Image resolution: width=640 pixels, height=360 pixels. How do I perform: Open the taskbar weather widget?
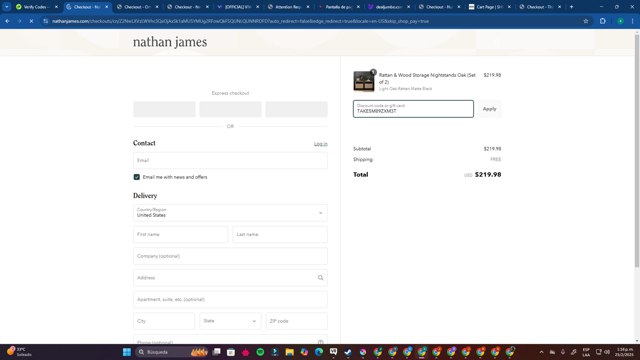pos(19,352)
